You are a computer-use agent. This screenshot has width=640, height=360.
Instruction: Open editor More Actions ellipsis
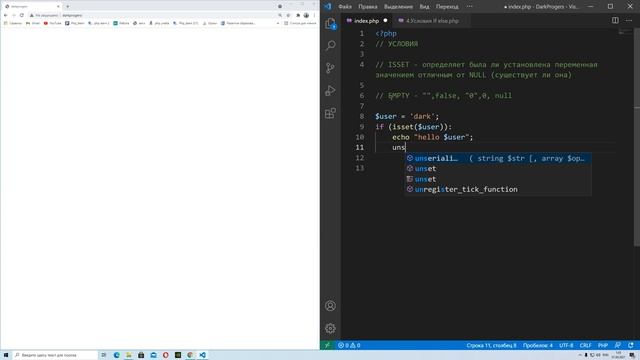[x=629, y=20]
